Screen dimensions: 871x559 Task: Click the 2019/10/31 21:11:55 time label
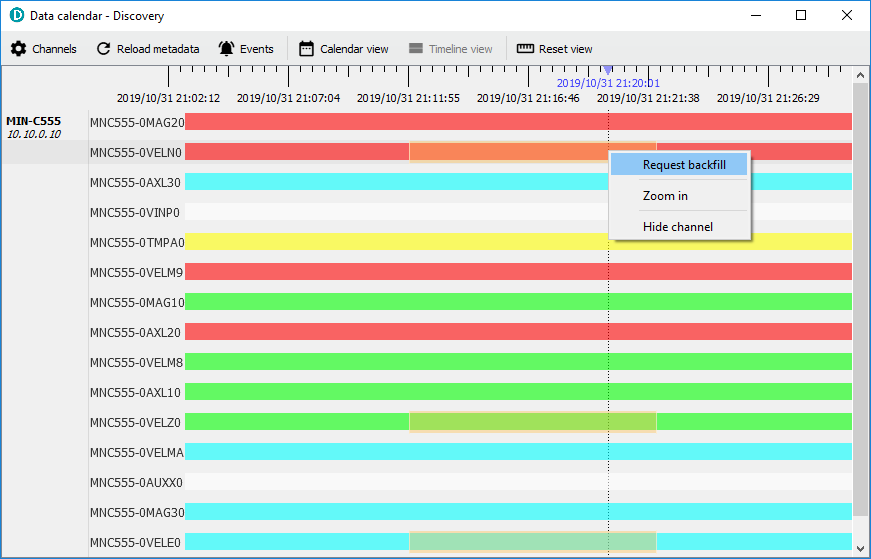pyautogui.click(x=408, y=98)
